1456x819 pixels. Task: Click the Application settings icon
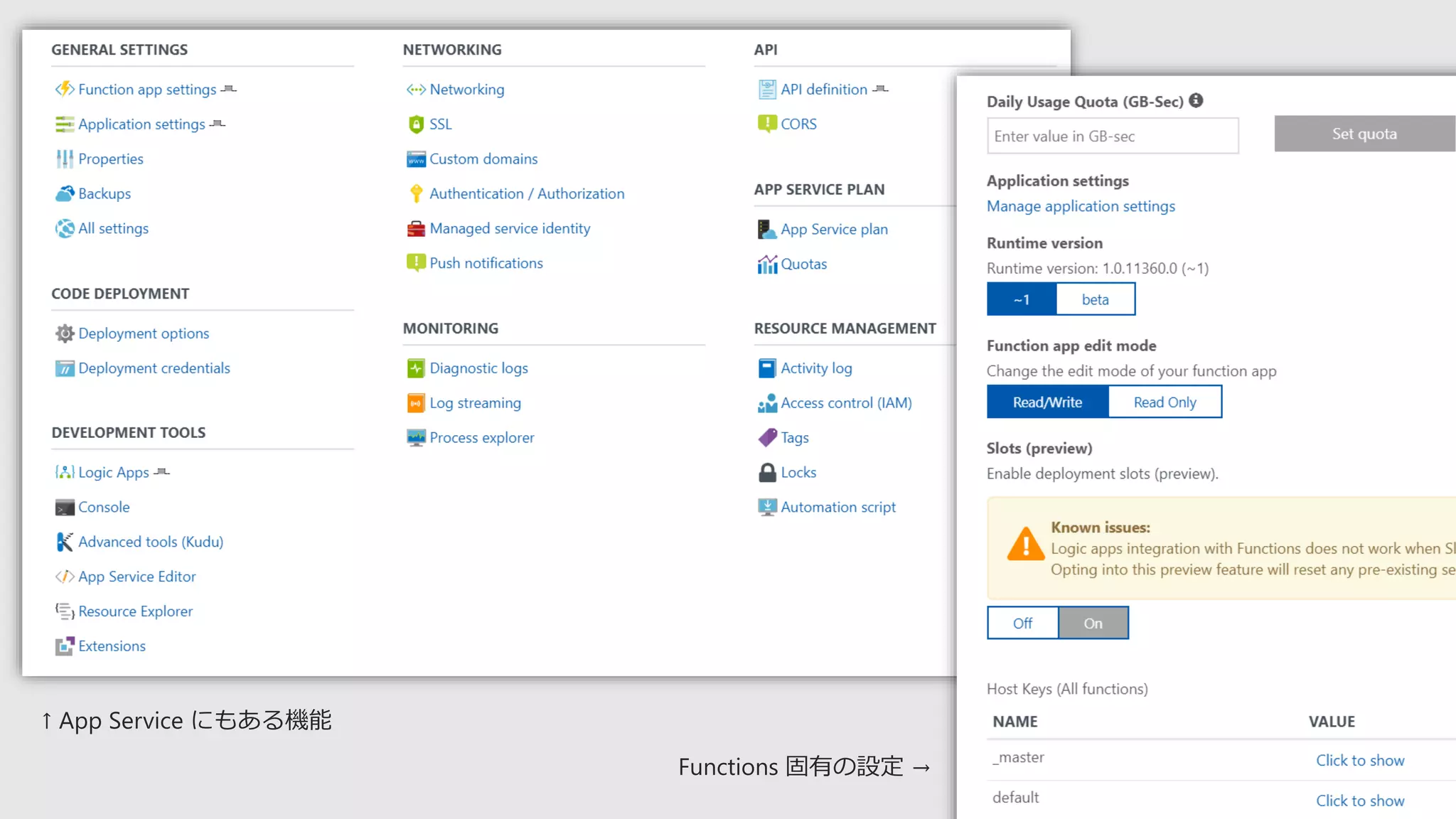pos(65,124)
